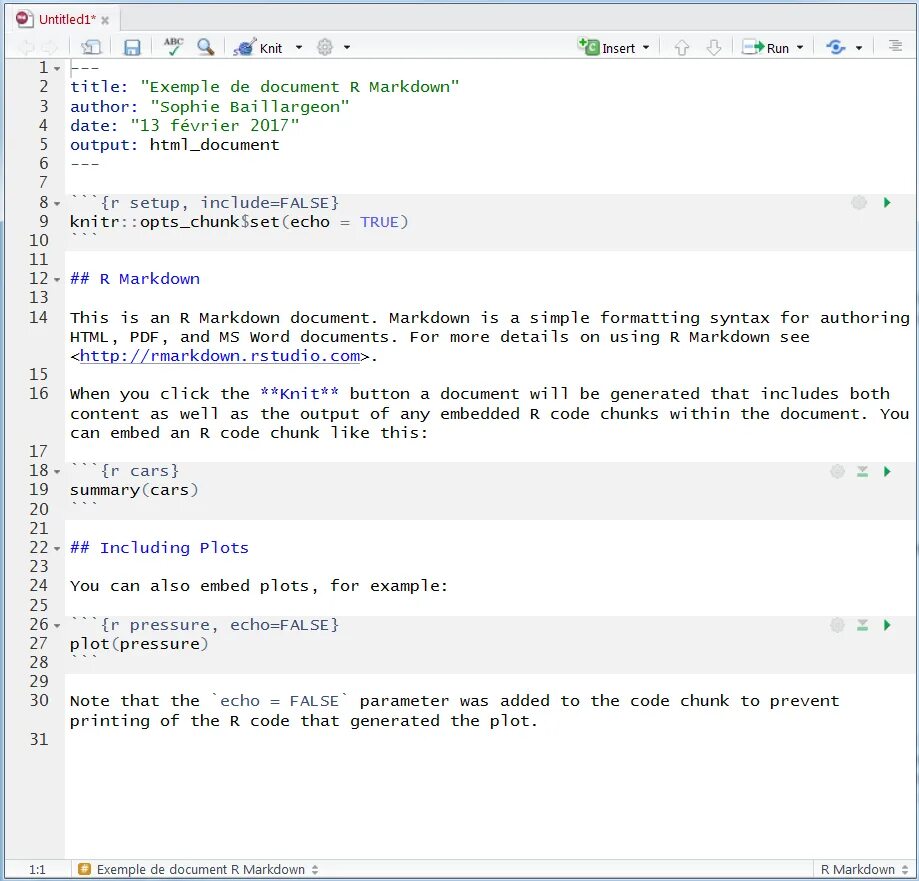Image resolution: width=919 pixels, height=881 pixels.
Task: Save the current document
Action: click(x=132, y=47)
